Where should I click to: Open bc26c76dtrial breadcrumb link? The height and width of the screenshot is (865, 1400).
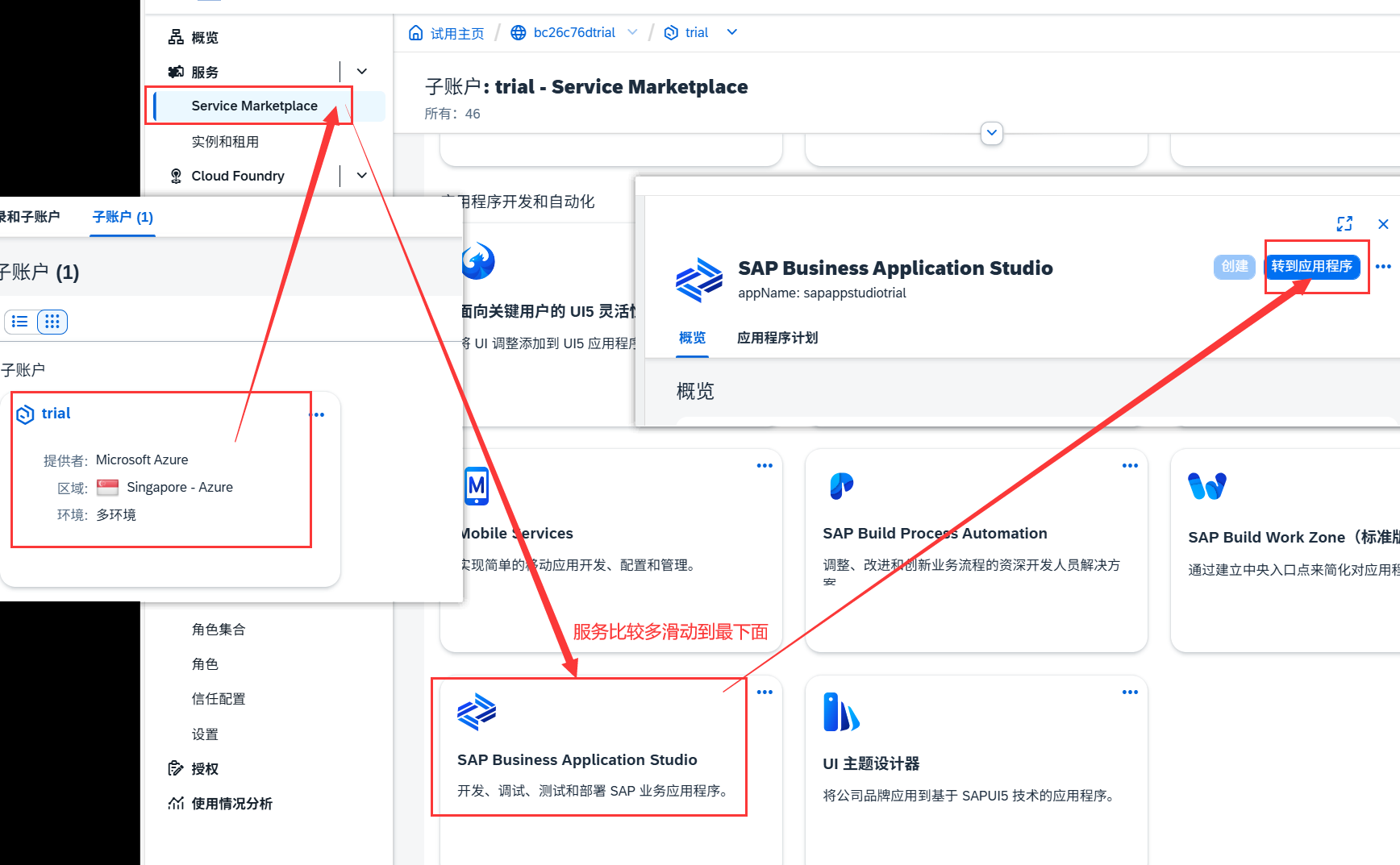(x=574, y=32)
